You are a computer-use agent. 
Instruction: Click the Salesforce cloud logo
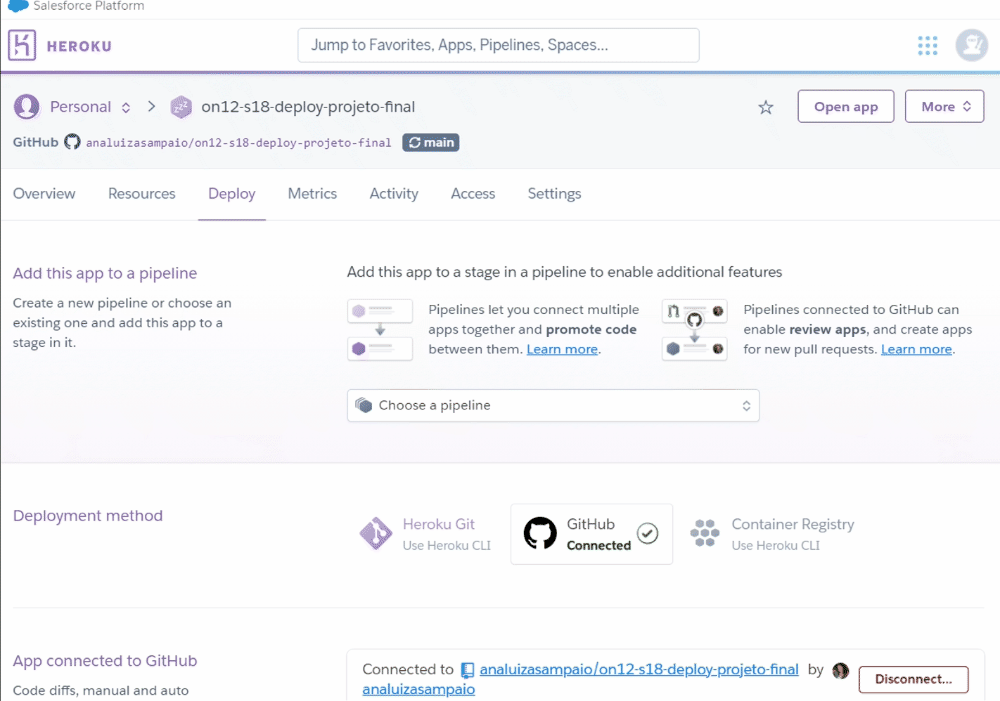[x=18, y=6]
